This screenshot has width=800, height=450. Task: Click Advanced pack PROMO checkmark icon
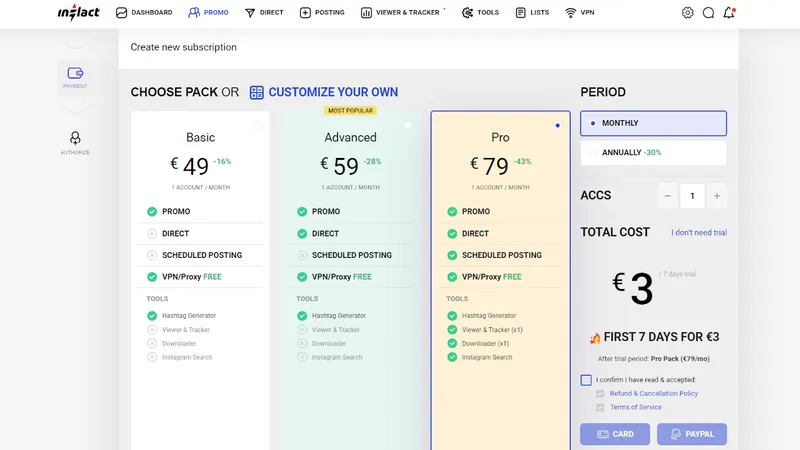pos(302,211)
